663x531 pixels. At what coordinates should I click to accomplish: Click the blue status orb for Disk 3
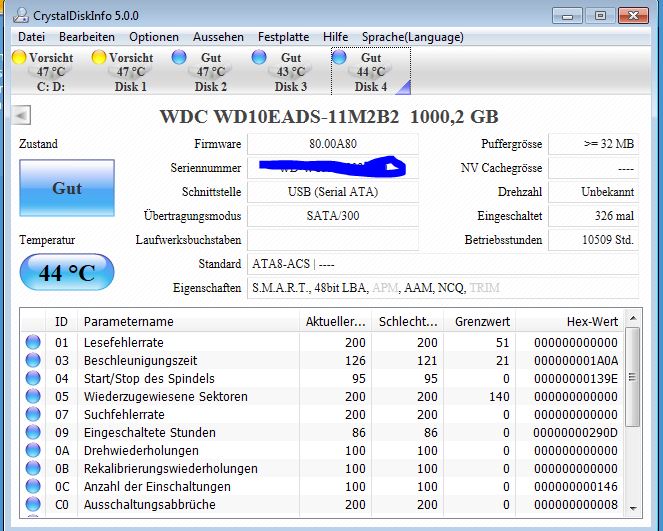(x=259, y=57)
